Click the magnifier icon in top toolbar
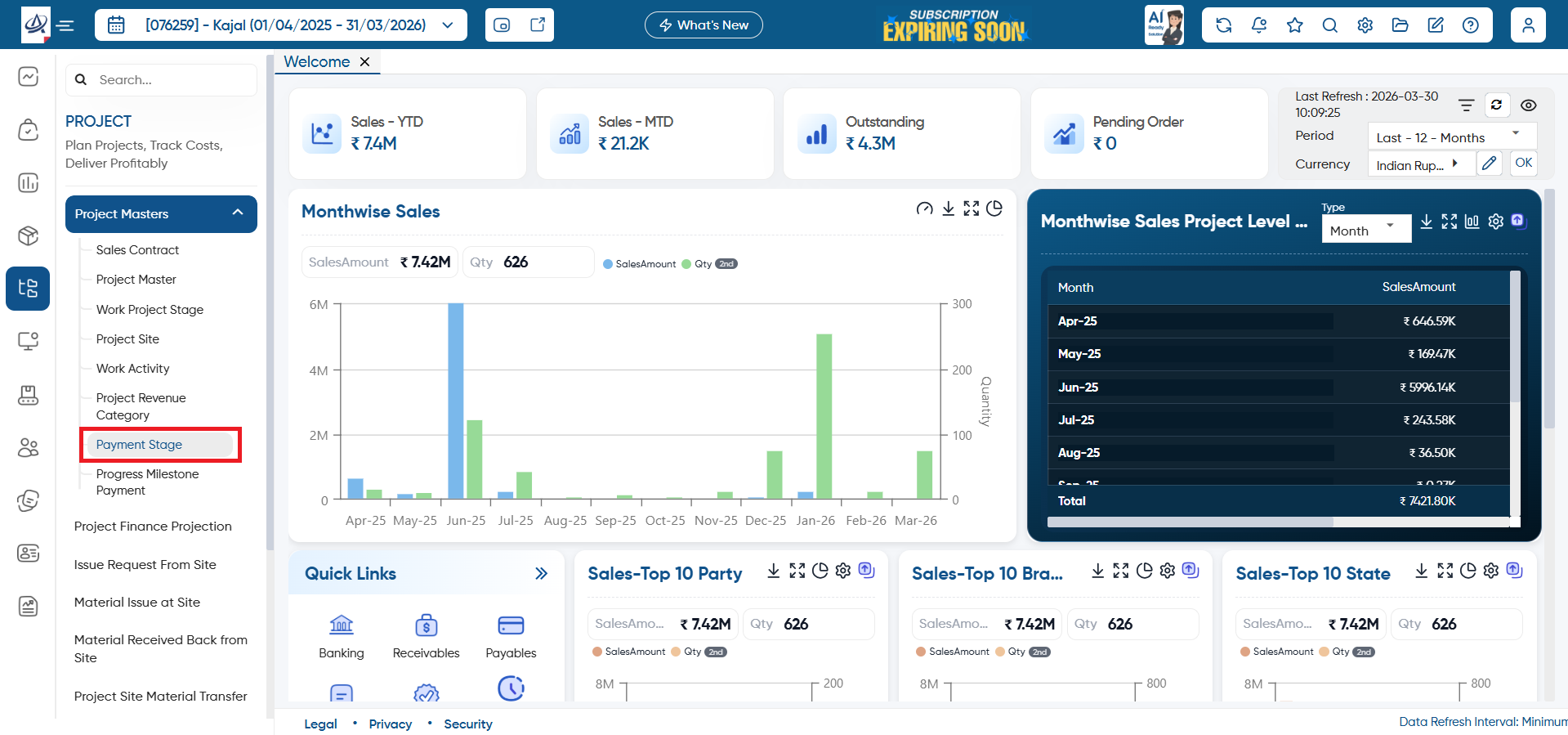 click(1329, 25)
